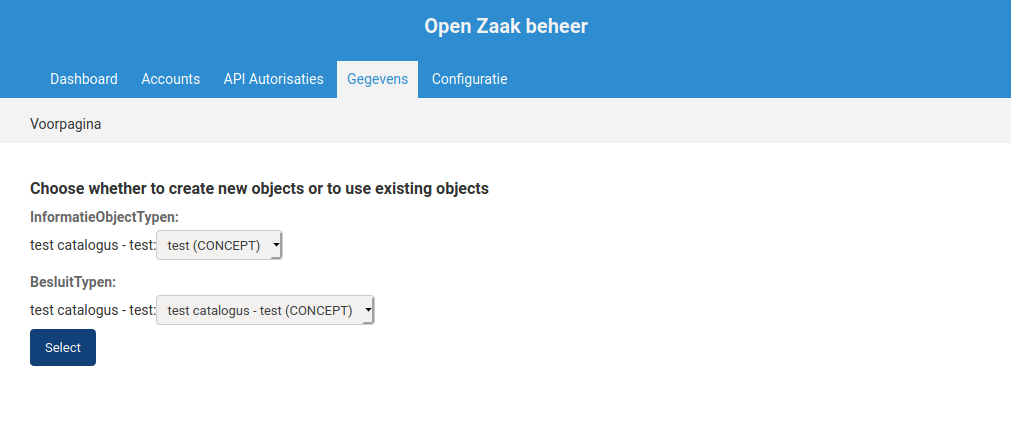1011x425 pixels.
Task: Click the BesluitTypen section label
Action: pos(73,282)
